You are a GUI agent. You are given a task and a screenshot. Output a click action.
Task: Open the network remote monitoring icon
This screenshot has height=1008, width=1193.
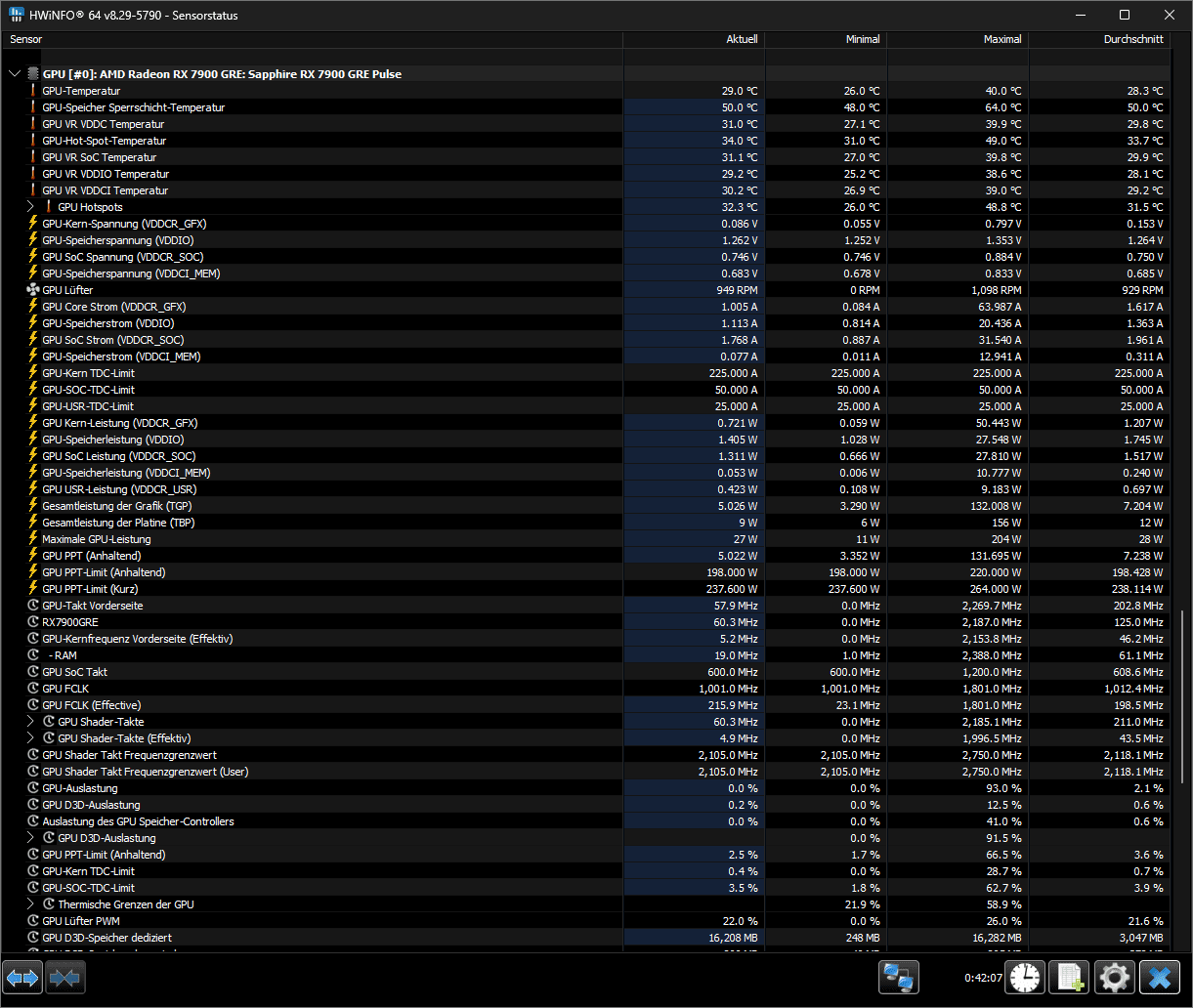point(898,977)
